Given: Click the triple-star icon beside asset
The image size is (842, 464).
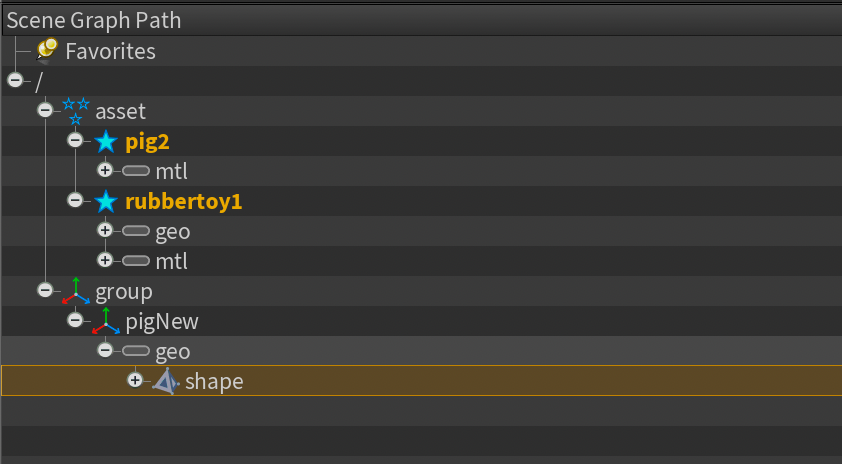Looking at the screenshot, I should coord(76,111).
